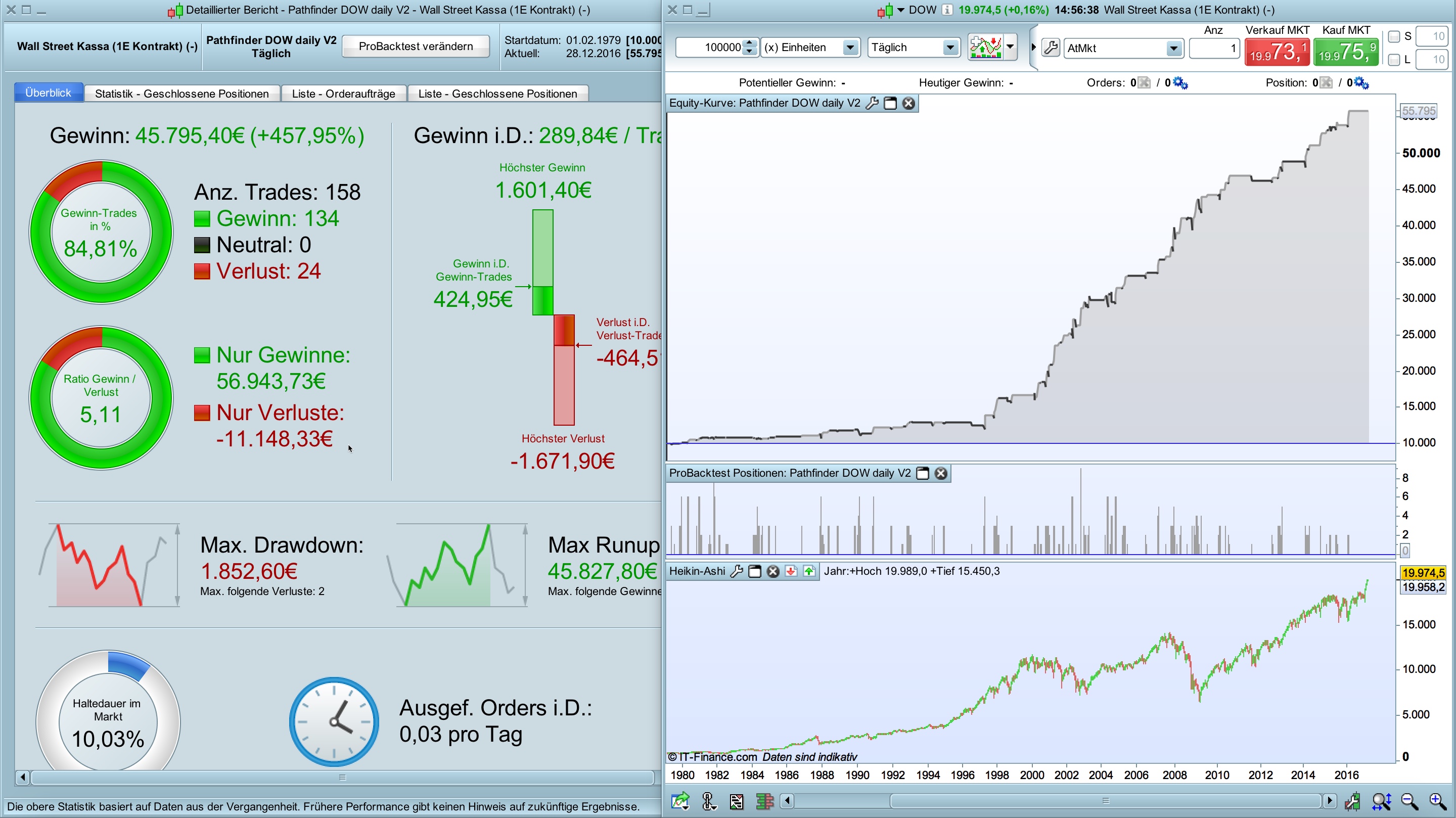Image resolution: width=1456 pixels, height=818 pixels.
Task: Expand the (x) Einheiten dropdown
Action: (849, 48)
